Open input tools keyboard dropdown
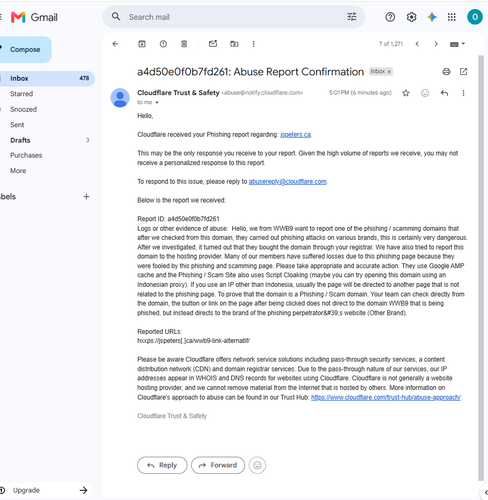 click(x=457, y=44)
